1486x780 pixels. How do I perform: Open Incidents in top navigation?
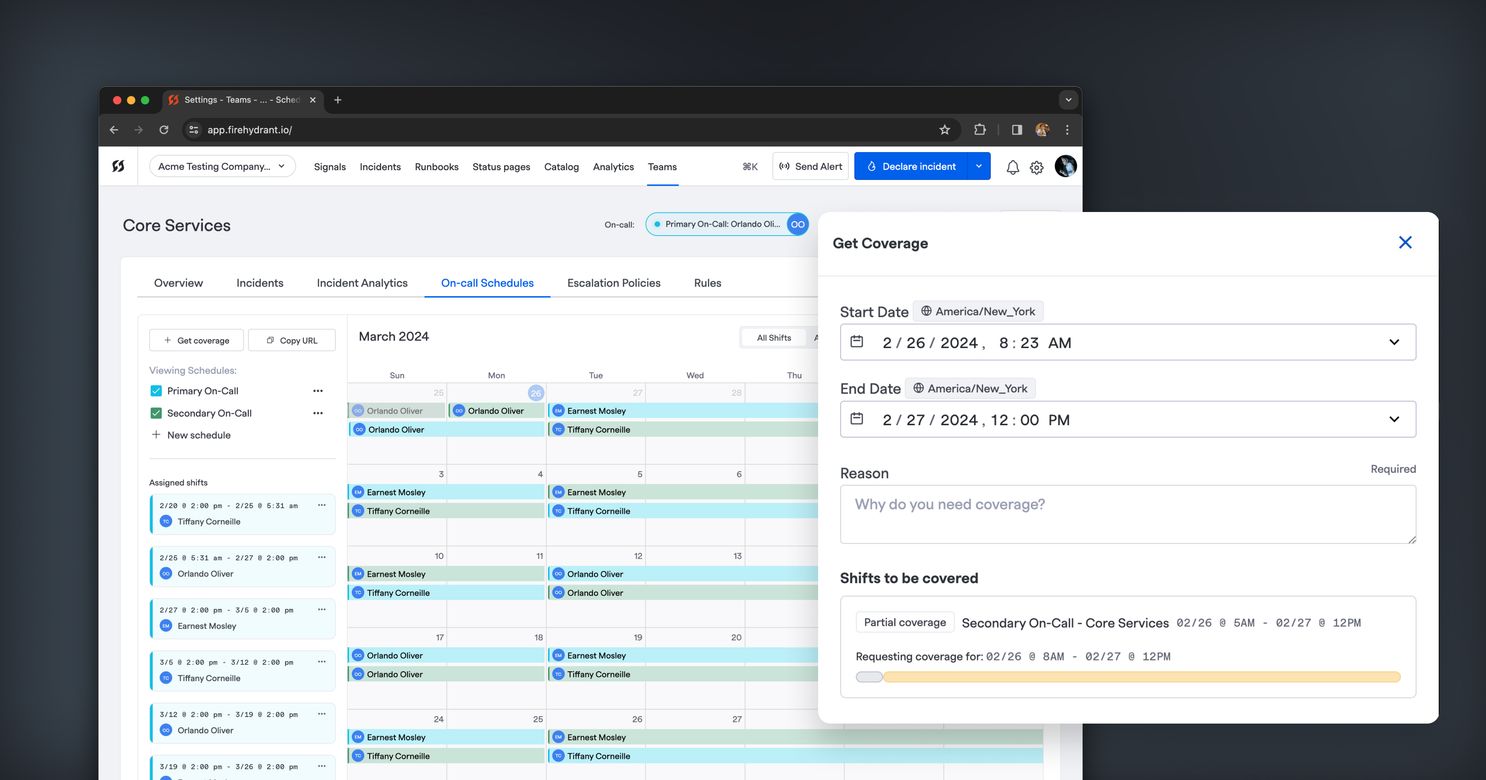pos(380,167)
